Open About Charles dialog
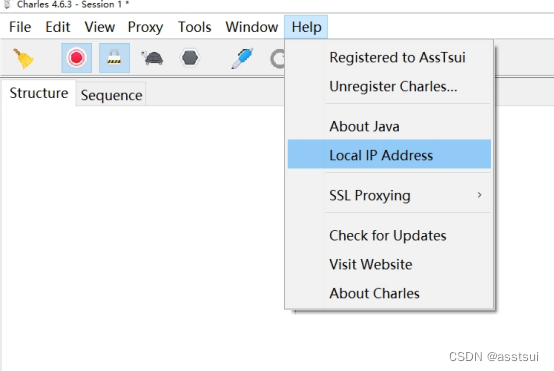Viewport: 554px width, 371px height. pos(389,294)
